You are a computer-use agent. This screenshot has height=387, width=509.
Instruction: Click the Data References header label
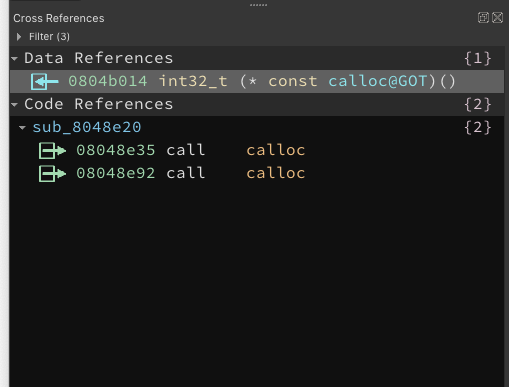point(99,58)
